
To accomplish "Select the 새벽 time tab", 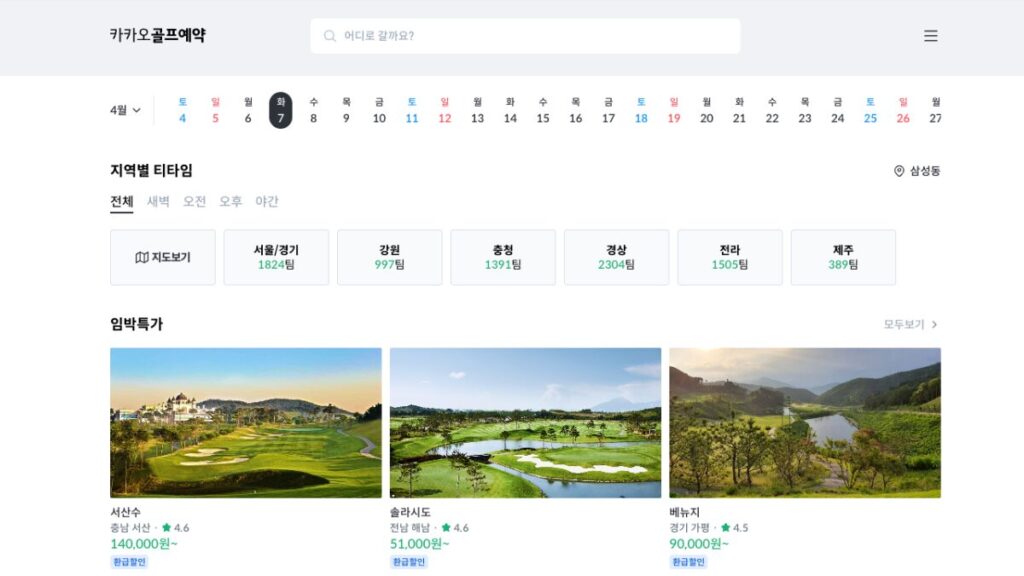I will [x=158, y=201].
